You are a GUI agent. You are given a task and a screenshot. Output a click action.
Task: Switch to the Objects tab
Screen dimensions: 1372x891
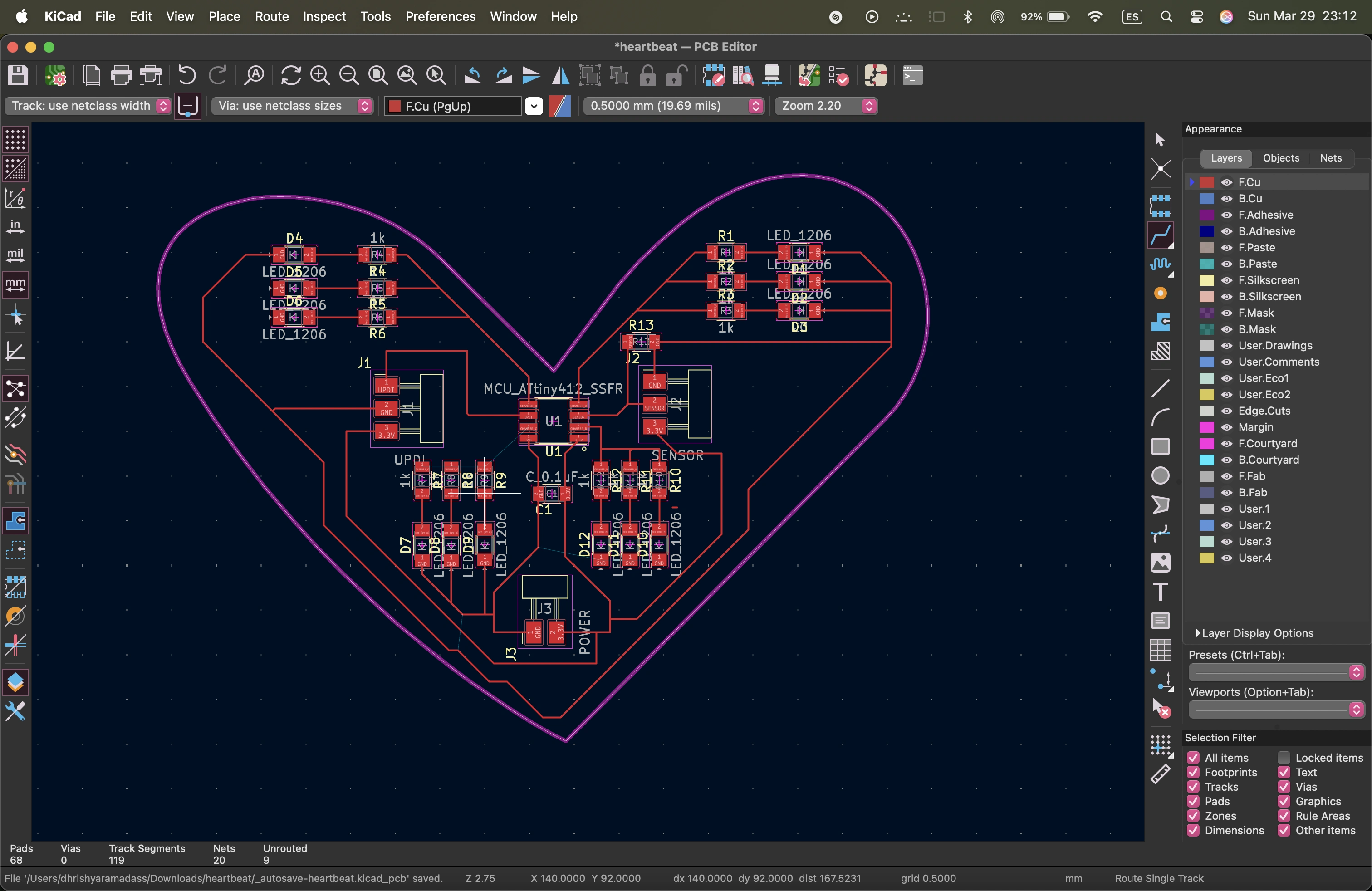click(1281, 158)
